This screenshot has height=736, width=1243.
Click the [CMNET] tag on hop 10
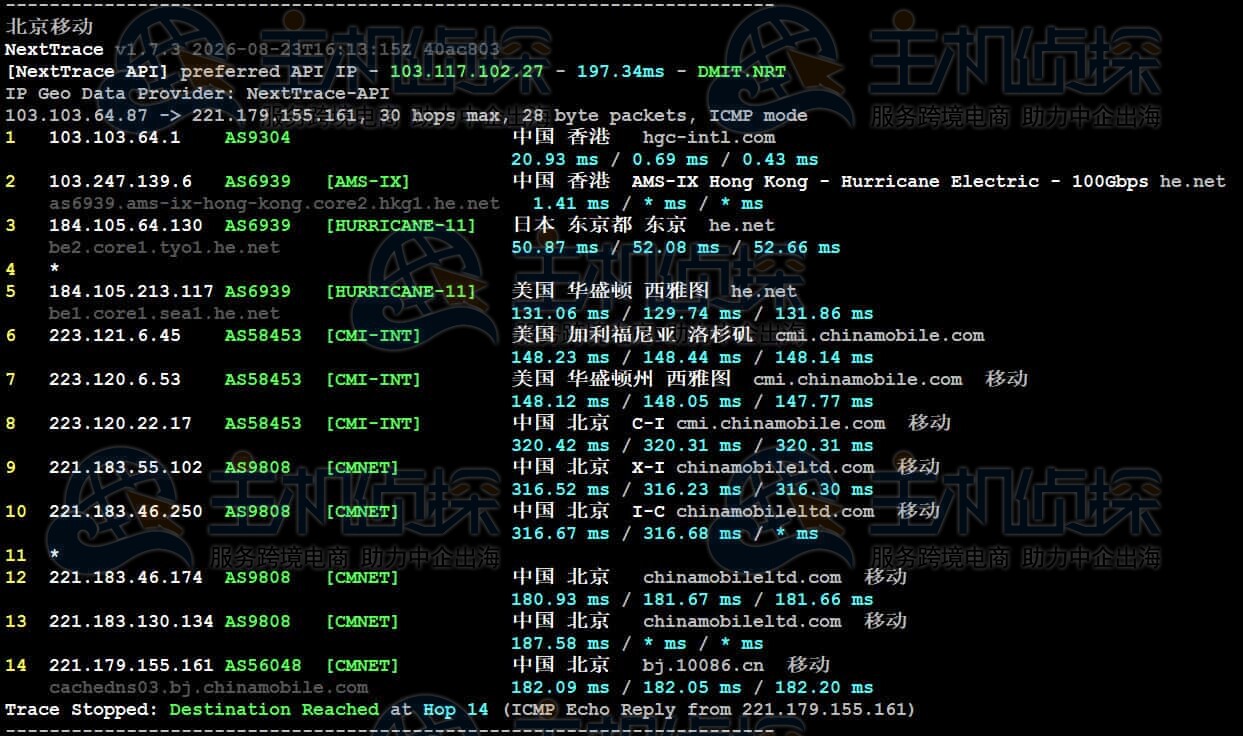362,511
